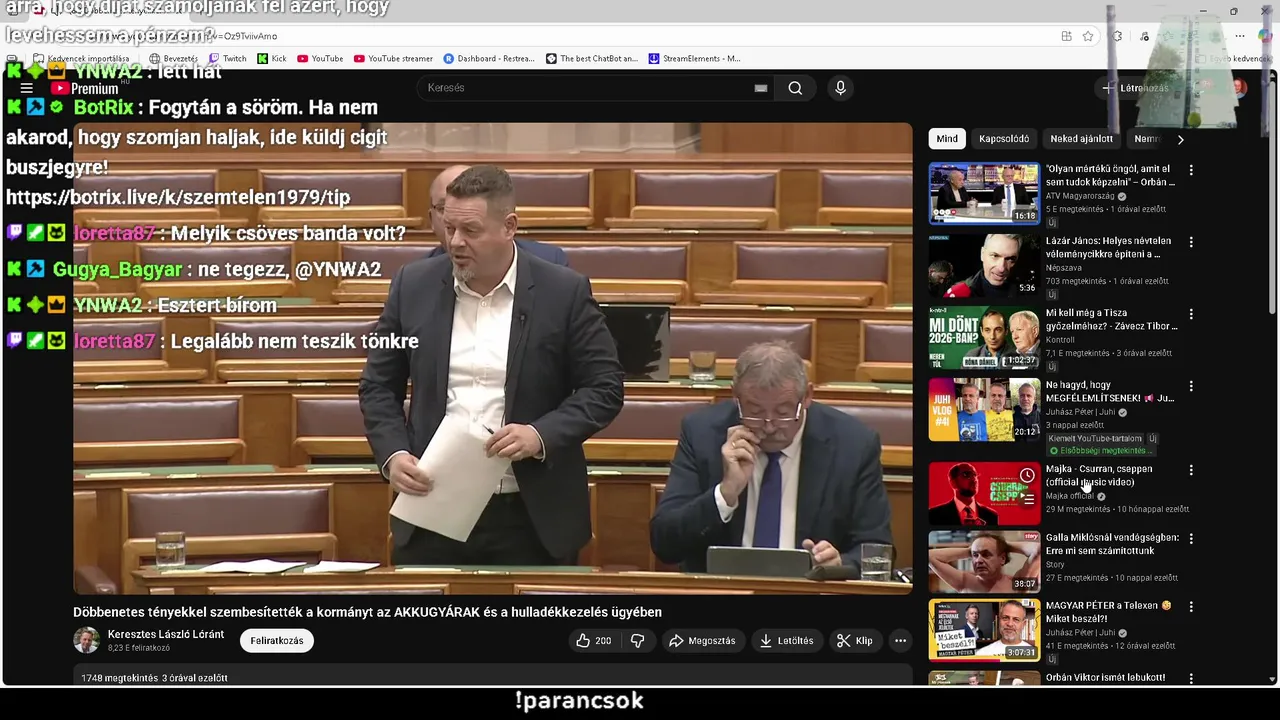Viewport: 1280px width, 720px height.
Task: Add Majka video to Watch Later clock icon
Action: [1027, 475]
